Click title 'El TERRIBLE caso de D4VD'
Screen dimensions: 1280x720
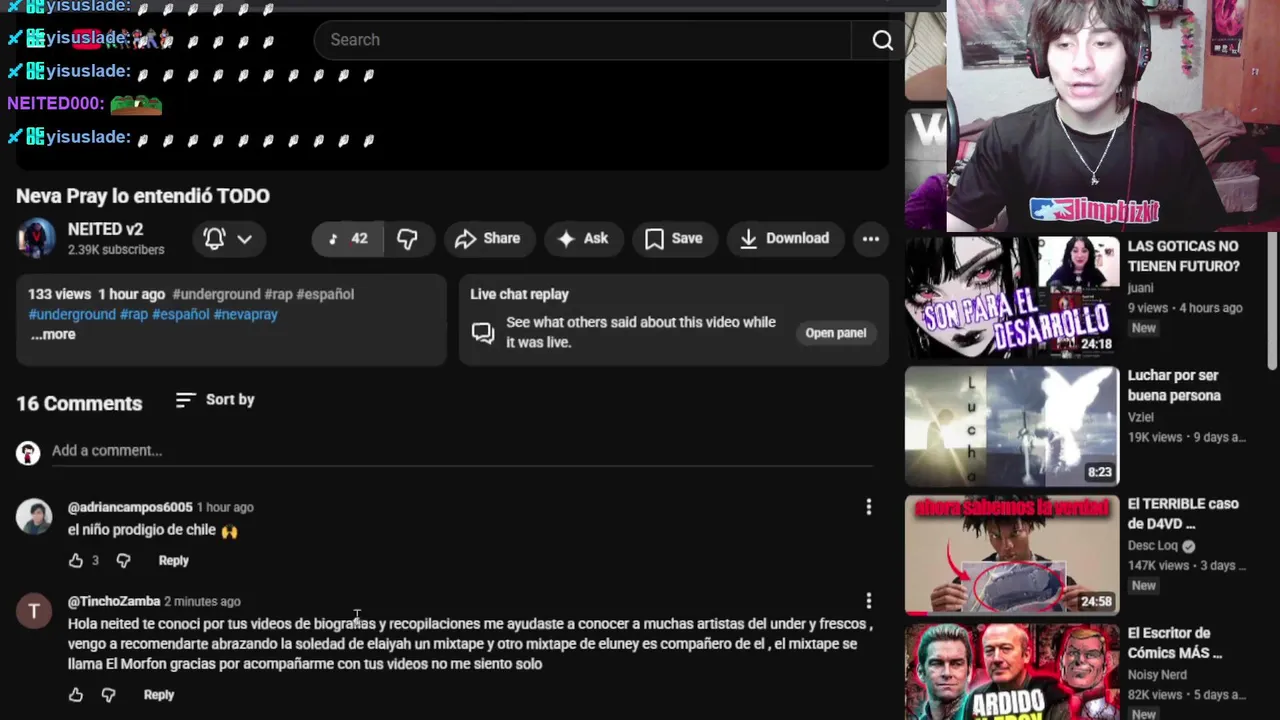[x=1183, y=514]
